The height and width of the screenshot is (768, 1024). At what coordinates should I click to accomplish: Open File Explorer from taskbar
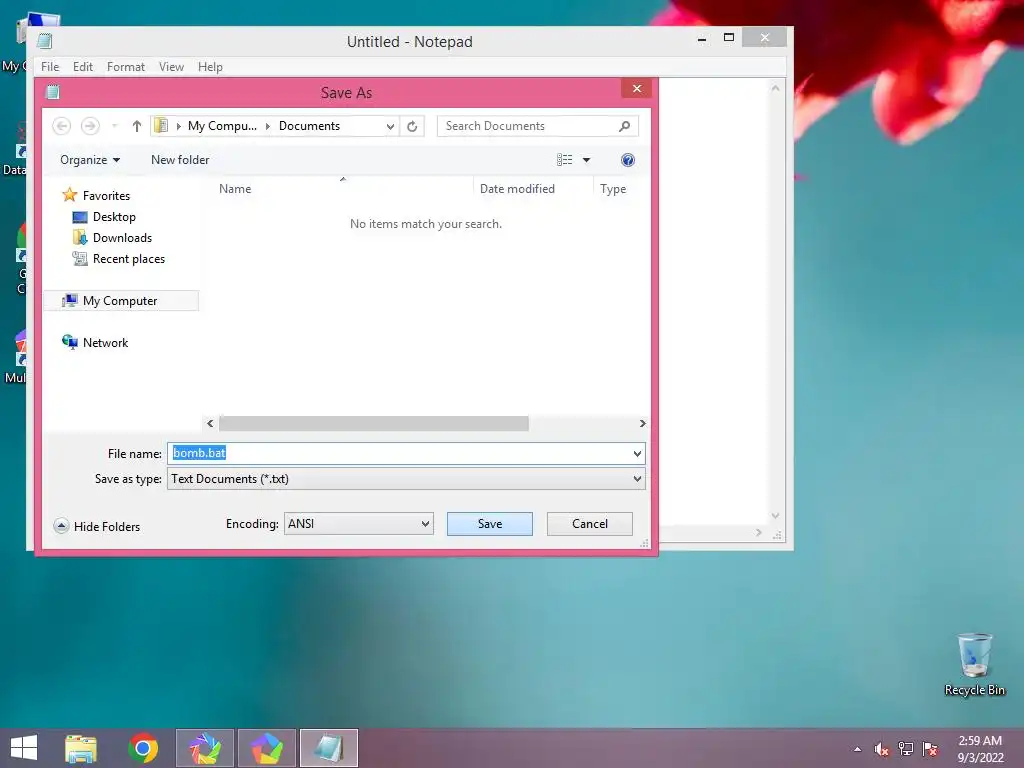(81, 748)
